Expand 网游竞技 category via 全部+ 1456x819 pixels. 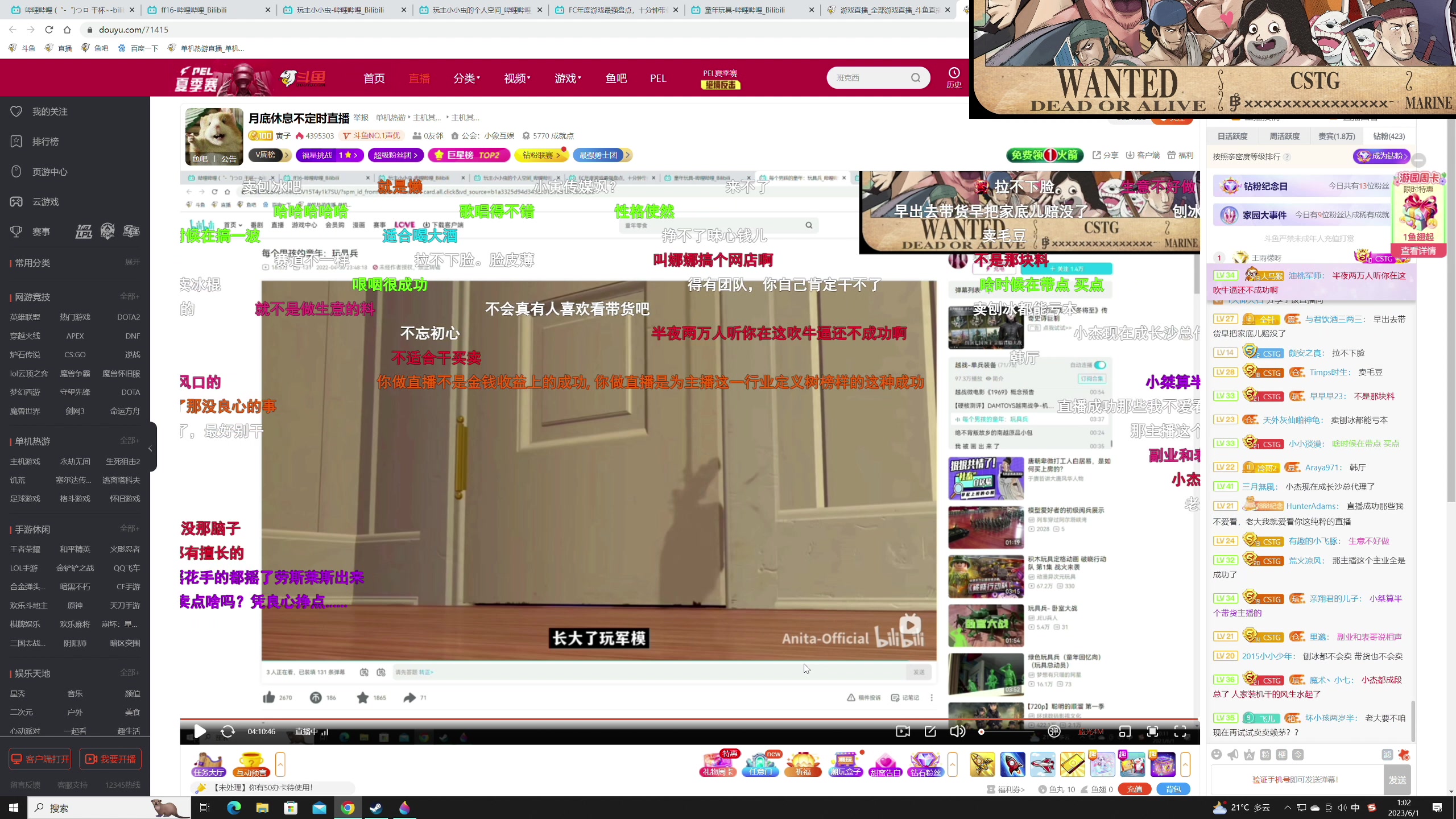click(x=130, y=296)
